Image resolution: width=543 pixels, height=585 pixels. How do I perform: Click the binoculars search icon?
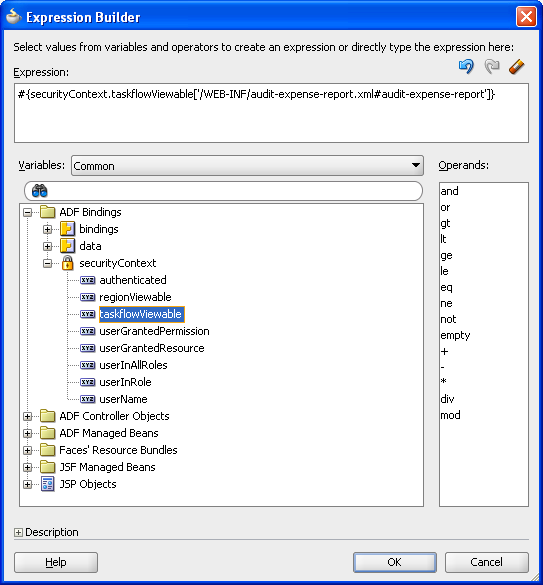(40, 191)
